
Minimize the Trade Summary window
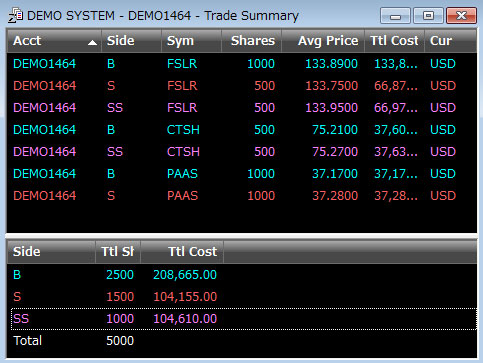pyautogui.click(x=395, y=16)
